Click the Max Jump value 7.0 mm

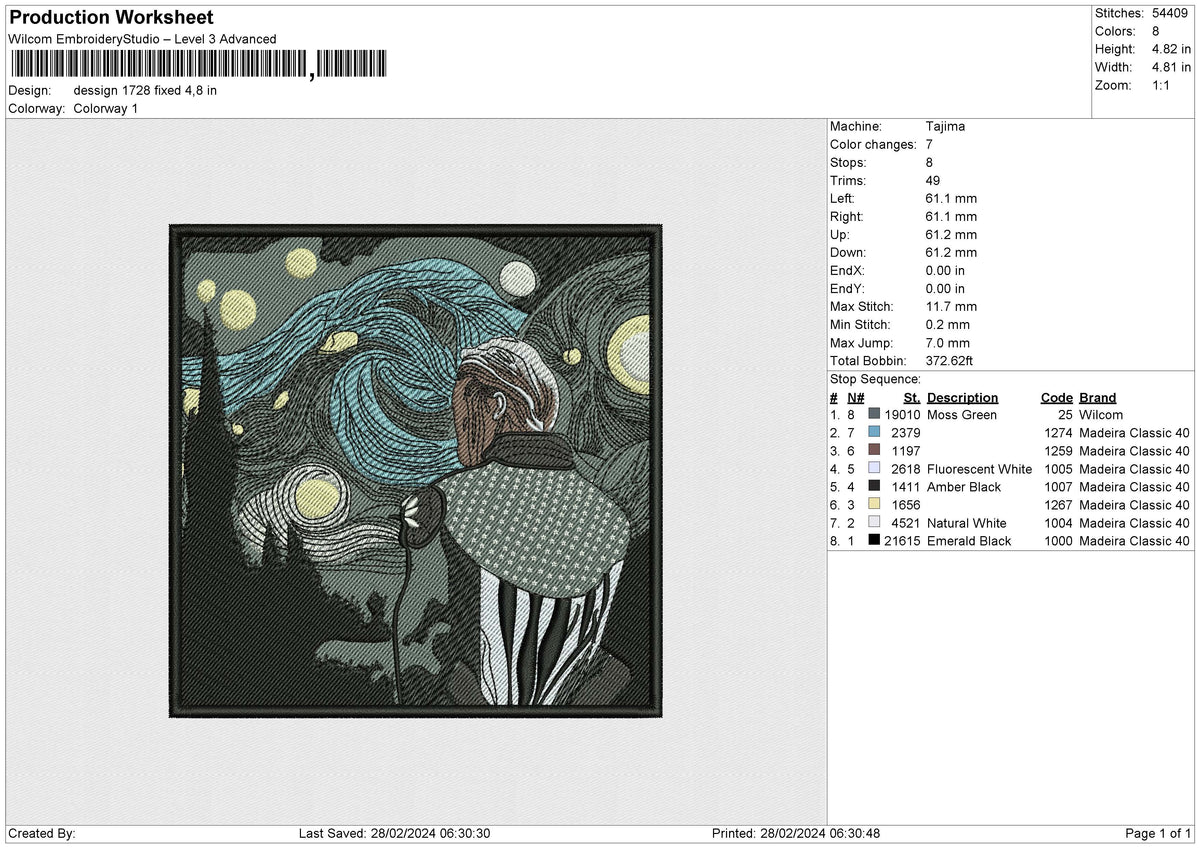coord(948,343)
